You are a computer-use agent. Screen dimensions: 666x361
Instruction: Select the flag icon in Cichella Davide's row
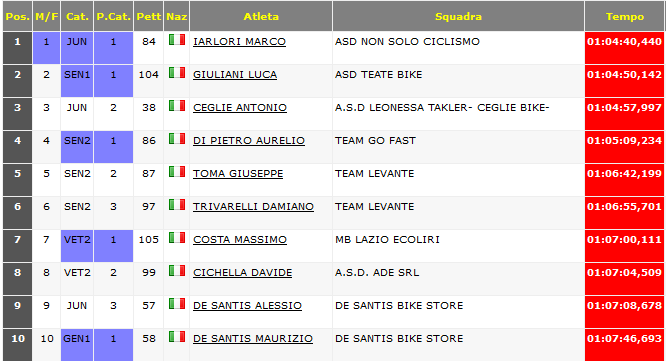(177, 271)
